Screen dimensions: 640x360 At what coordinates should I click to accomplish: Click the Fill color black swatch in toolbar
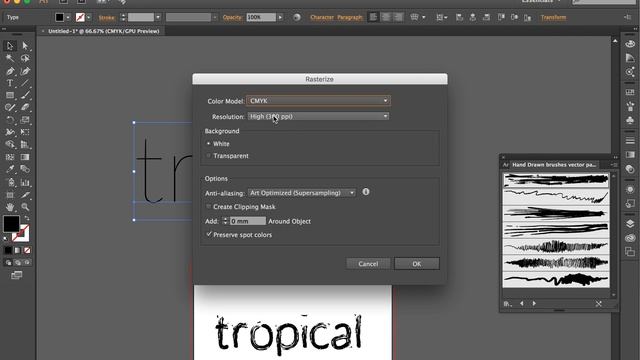pyautogui.click(x=11, y=224)
